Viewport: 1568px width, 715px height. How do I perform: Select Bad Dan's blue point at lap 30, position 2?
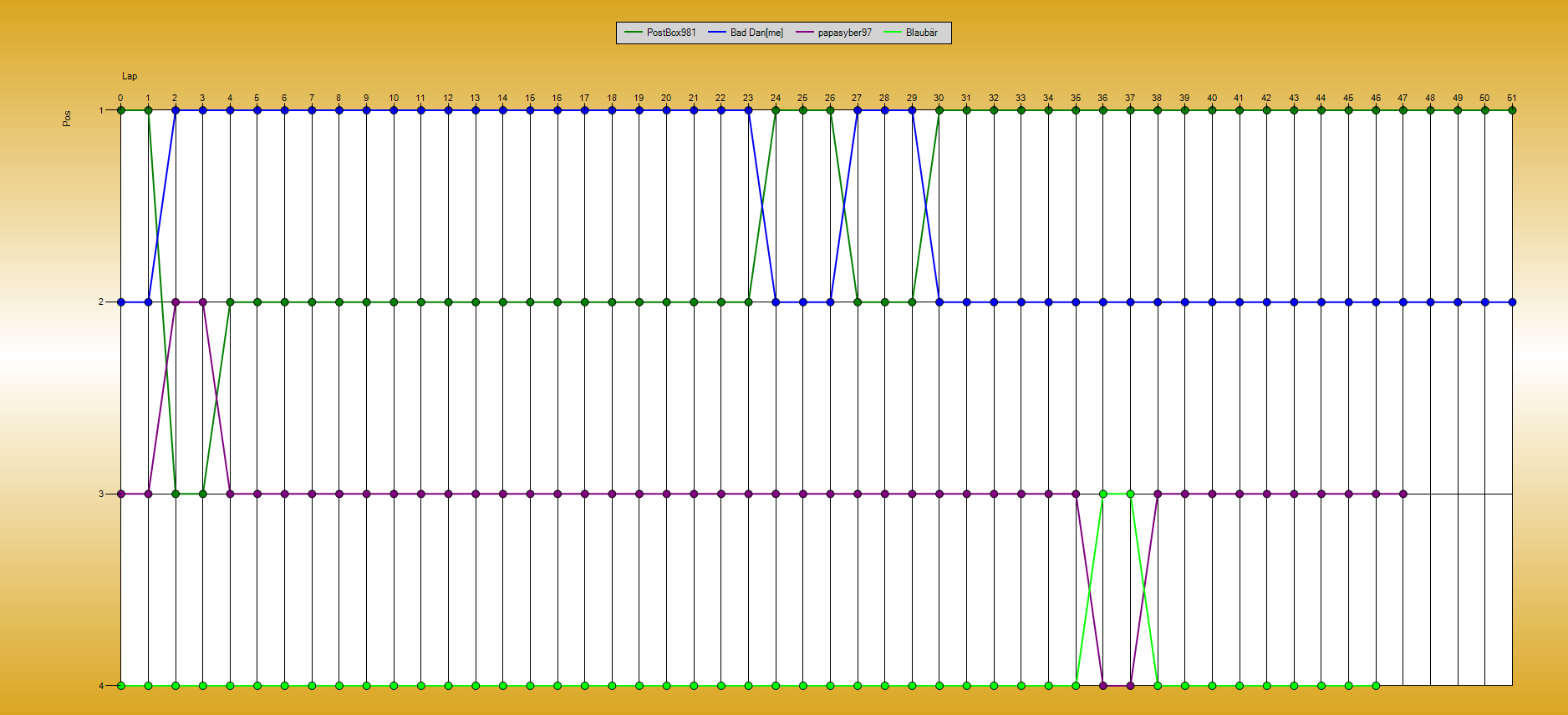tap(939, 302)
